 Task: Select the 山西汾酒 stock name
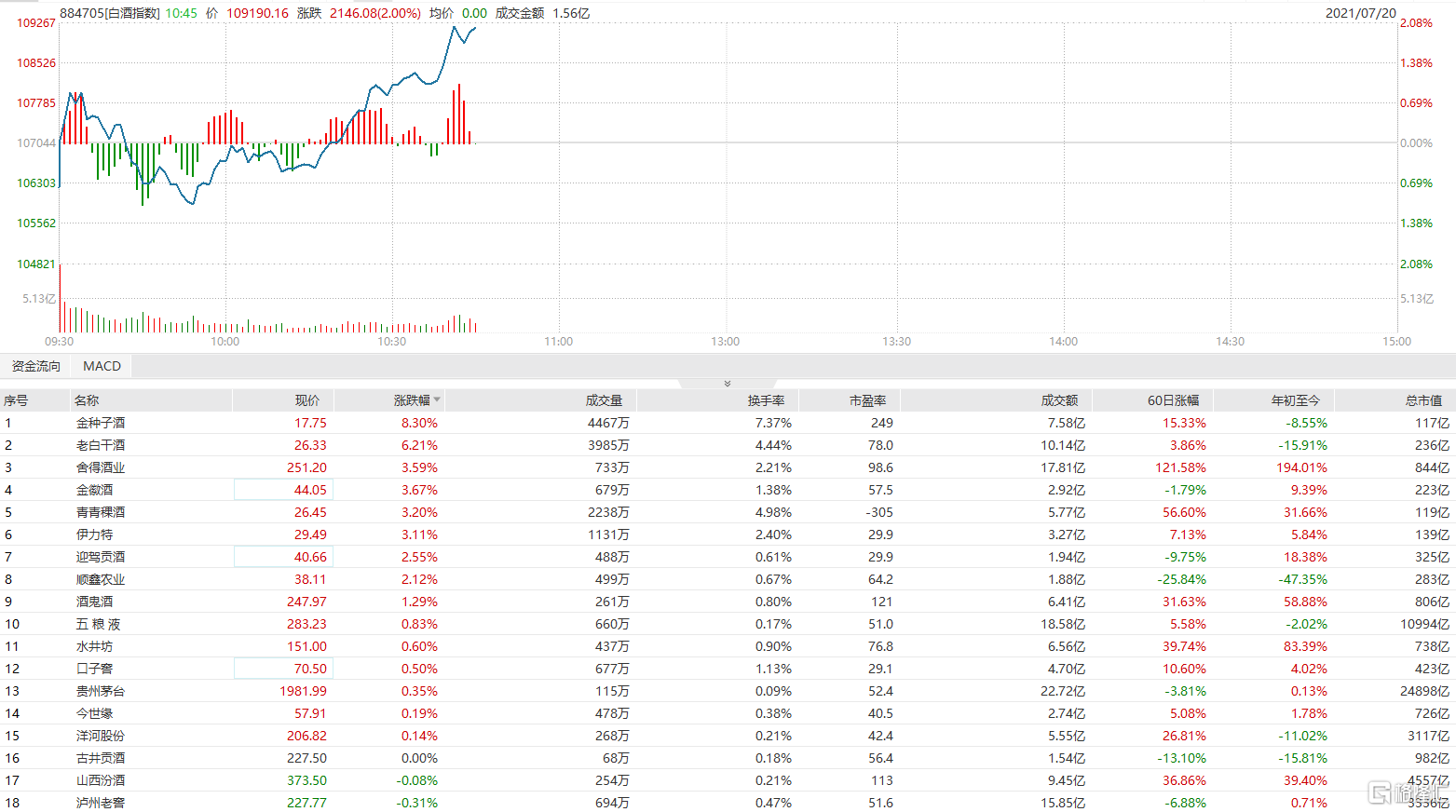point(101,780)
